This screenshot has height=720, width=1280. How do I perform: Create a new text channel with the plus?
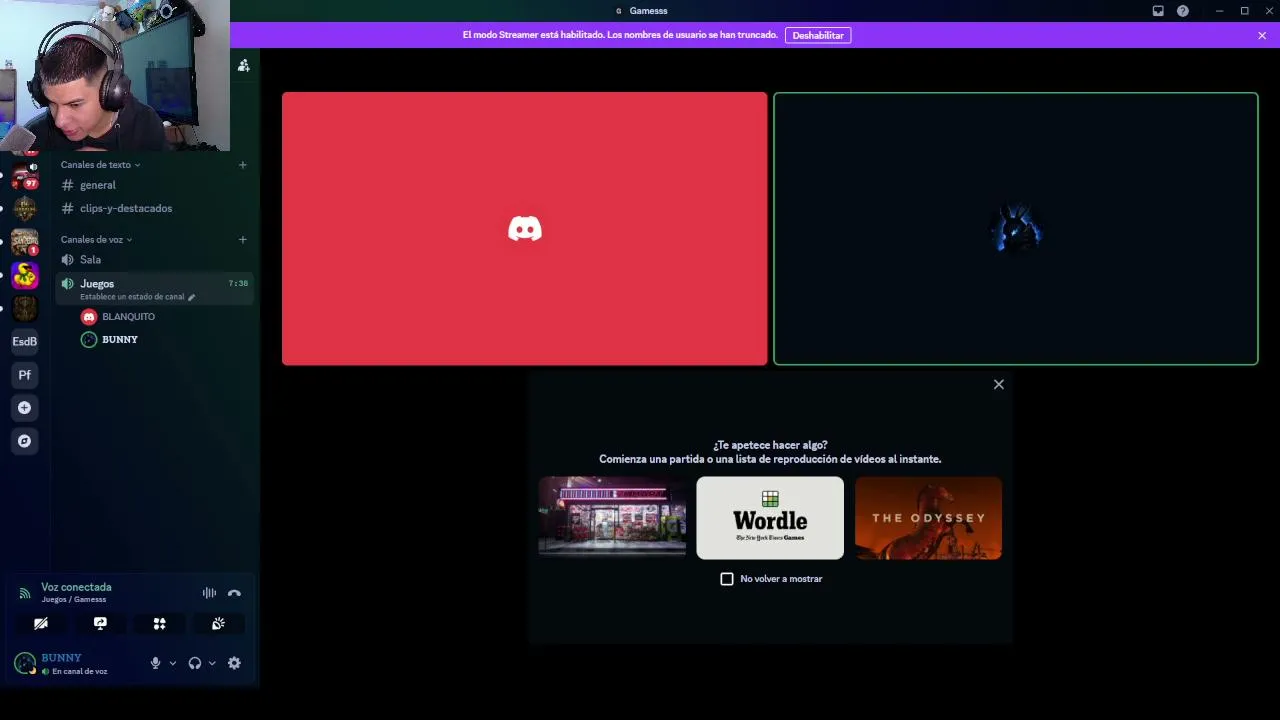point(242,165)
